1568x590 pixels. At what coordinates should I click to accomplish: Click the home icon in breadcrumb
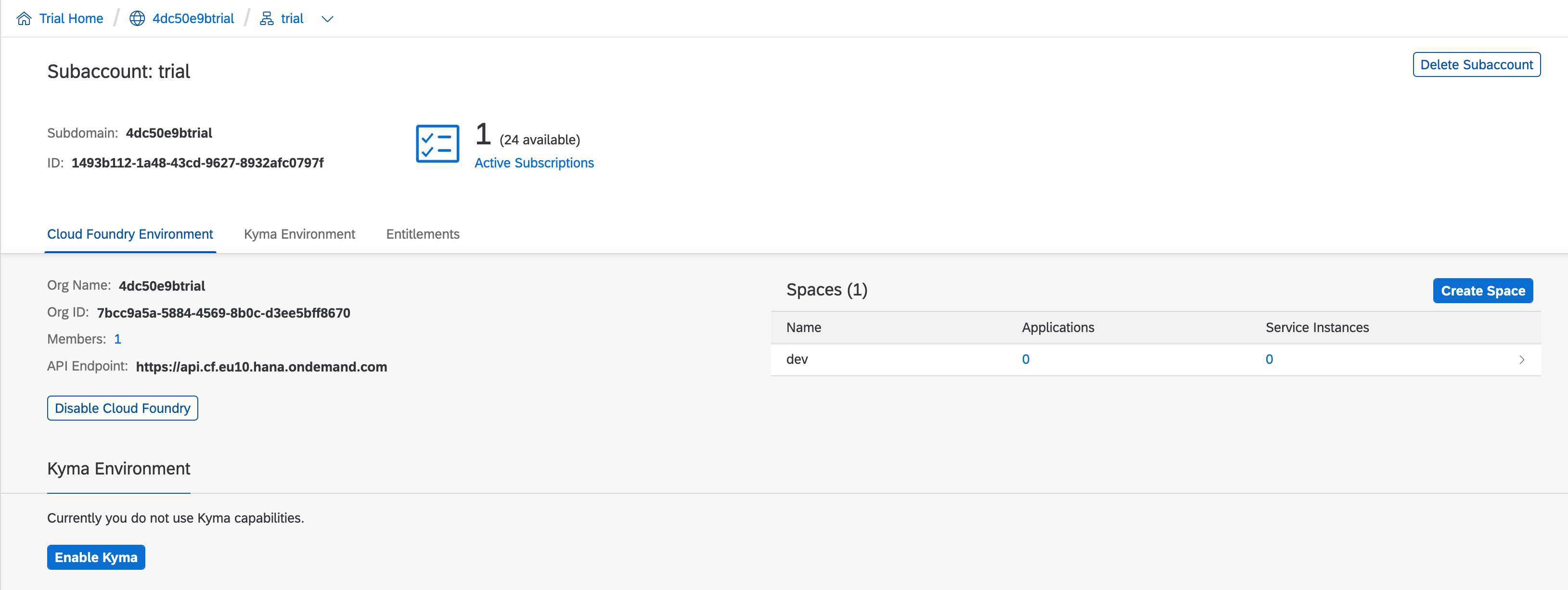(25, 18)
